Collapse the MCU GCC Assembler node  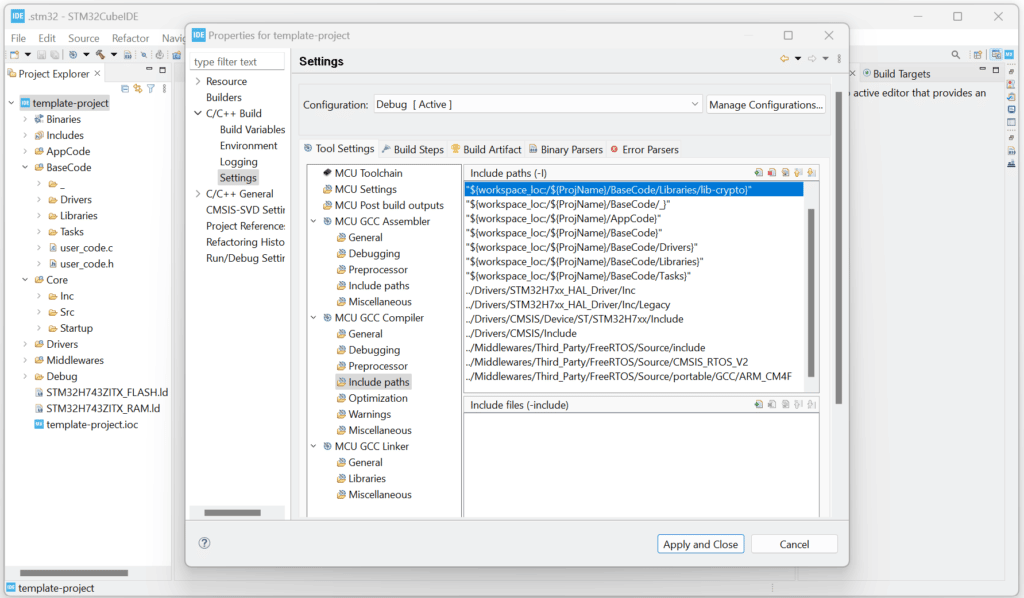click(x=314, y=221)
